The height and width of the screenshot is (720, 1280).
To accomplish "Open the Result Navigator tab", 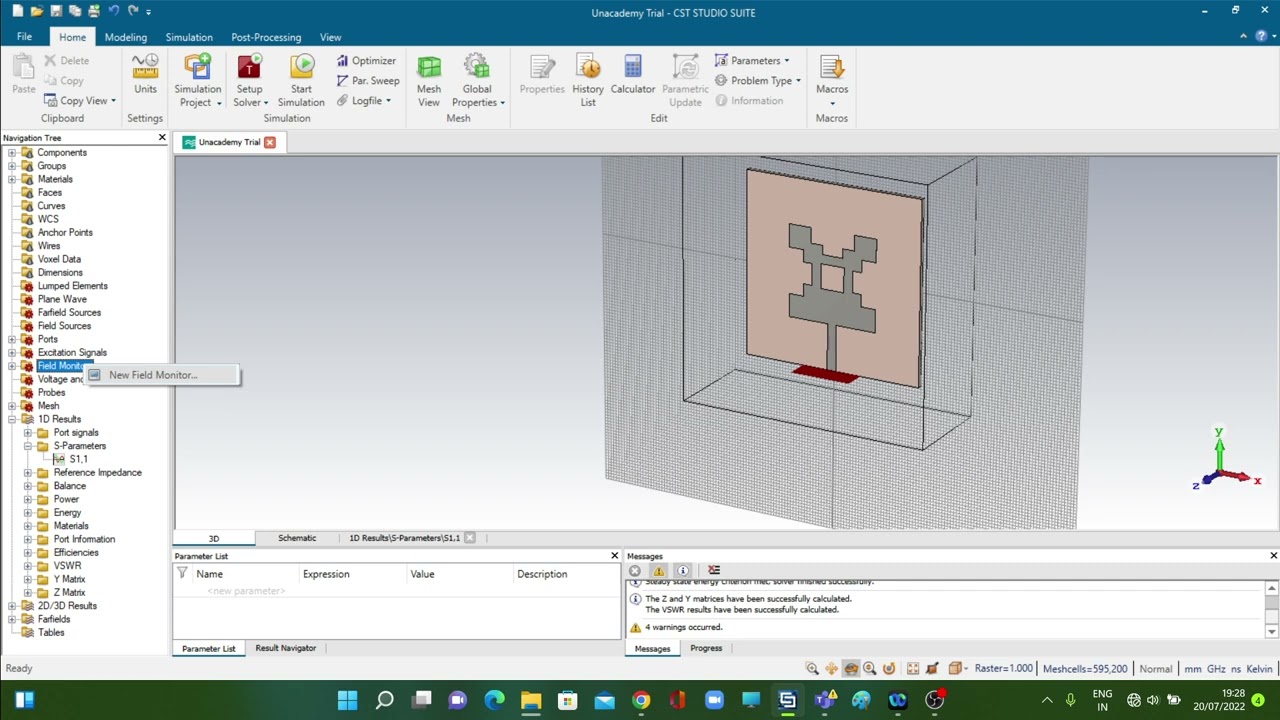I will coord(285,648).
